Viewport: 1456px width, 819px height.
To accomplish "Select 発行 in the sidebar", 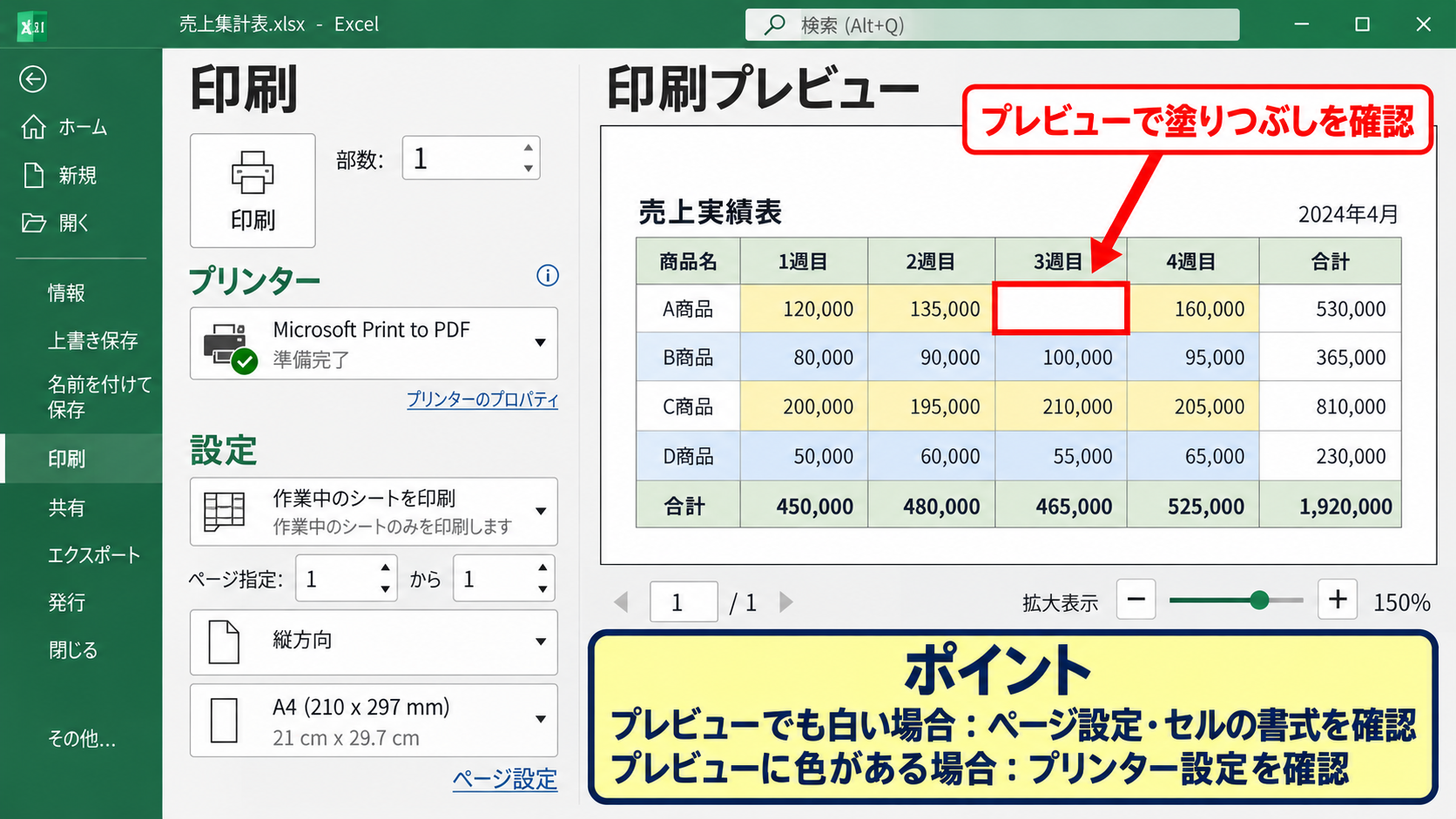I will [66, 602].
